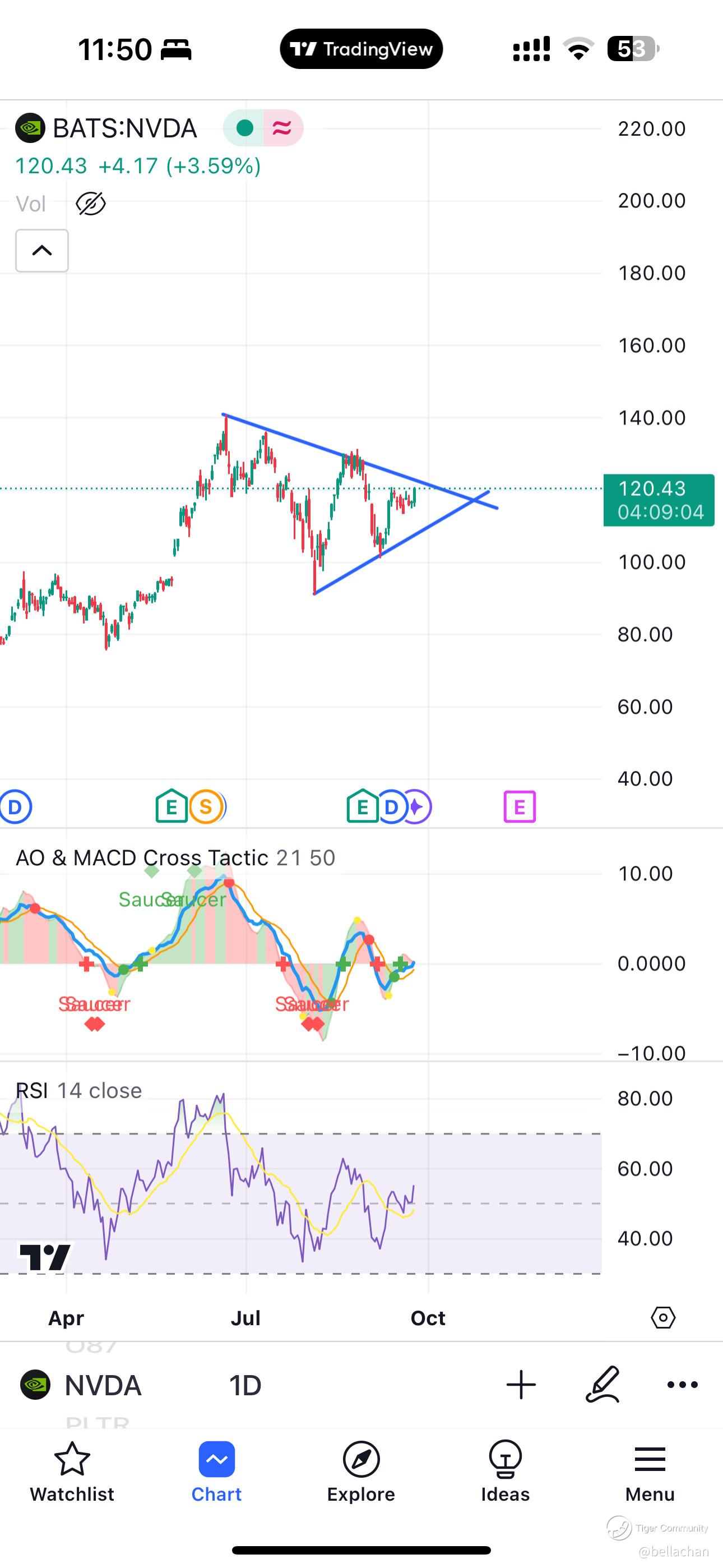Viewport: 723px width, 1568px height.
Task: Tap the cellular signal bars icon
Action: coord(531,49)
